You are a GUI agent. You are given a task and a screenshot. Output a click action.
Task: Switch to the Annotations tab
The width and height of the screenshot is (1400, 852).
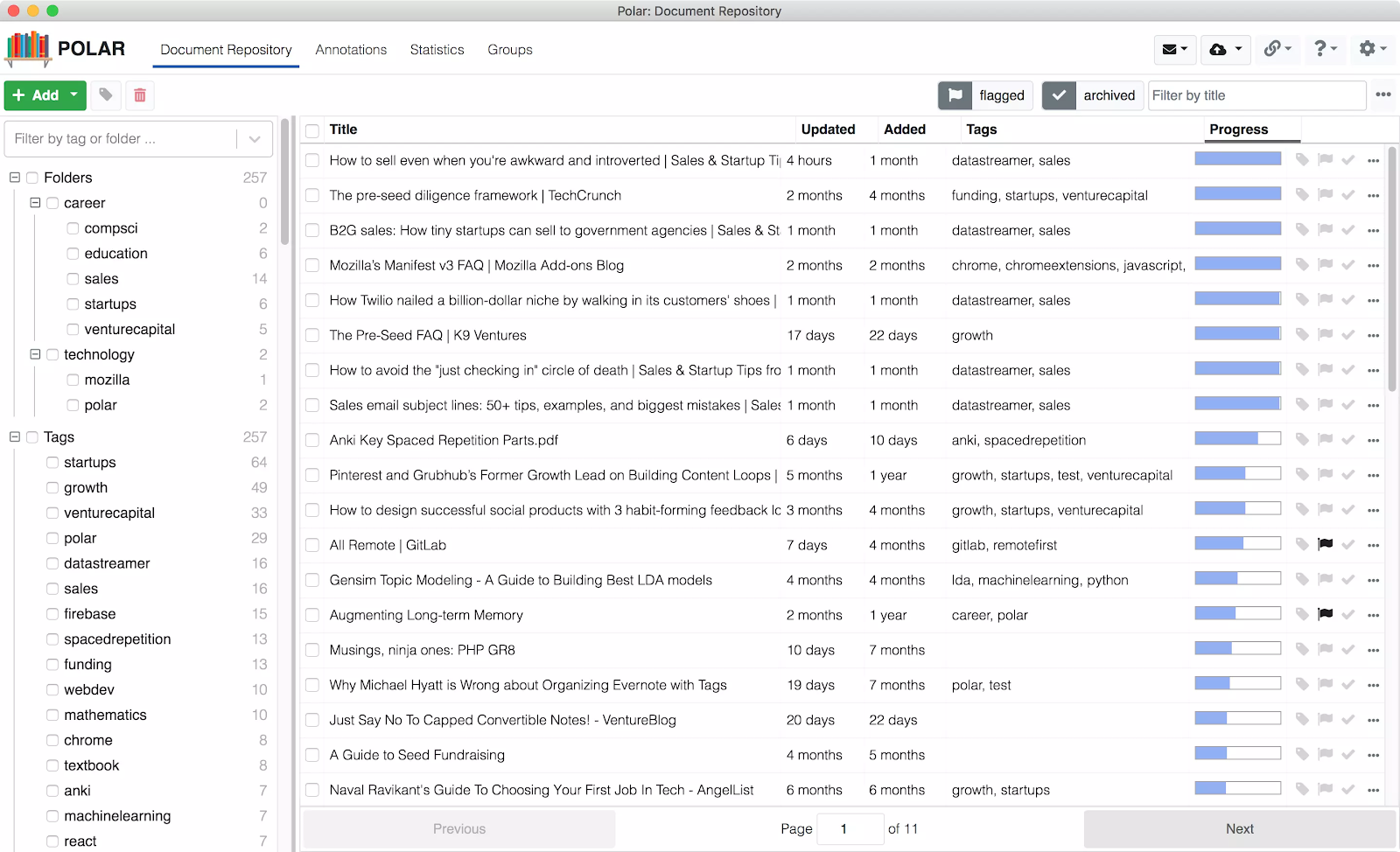(351, 50)
